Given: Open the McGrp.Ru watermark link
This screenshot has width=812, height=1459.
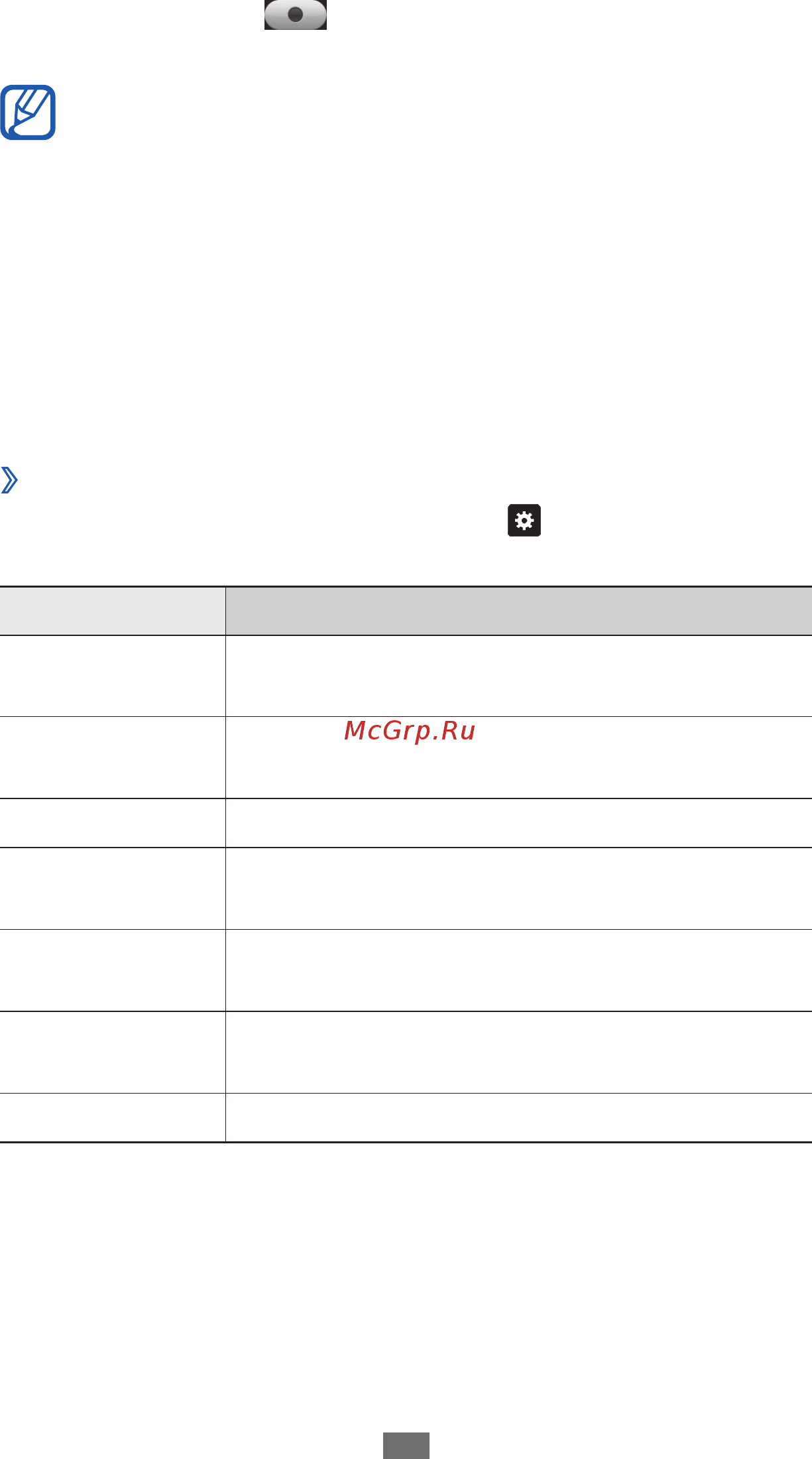Looking at the screenshot, I should click(410, 731).
